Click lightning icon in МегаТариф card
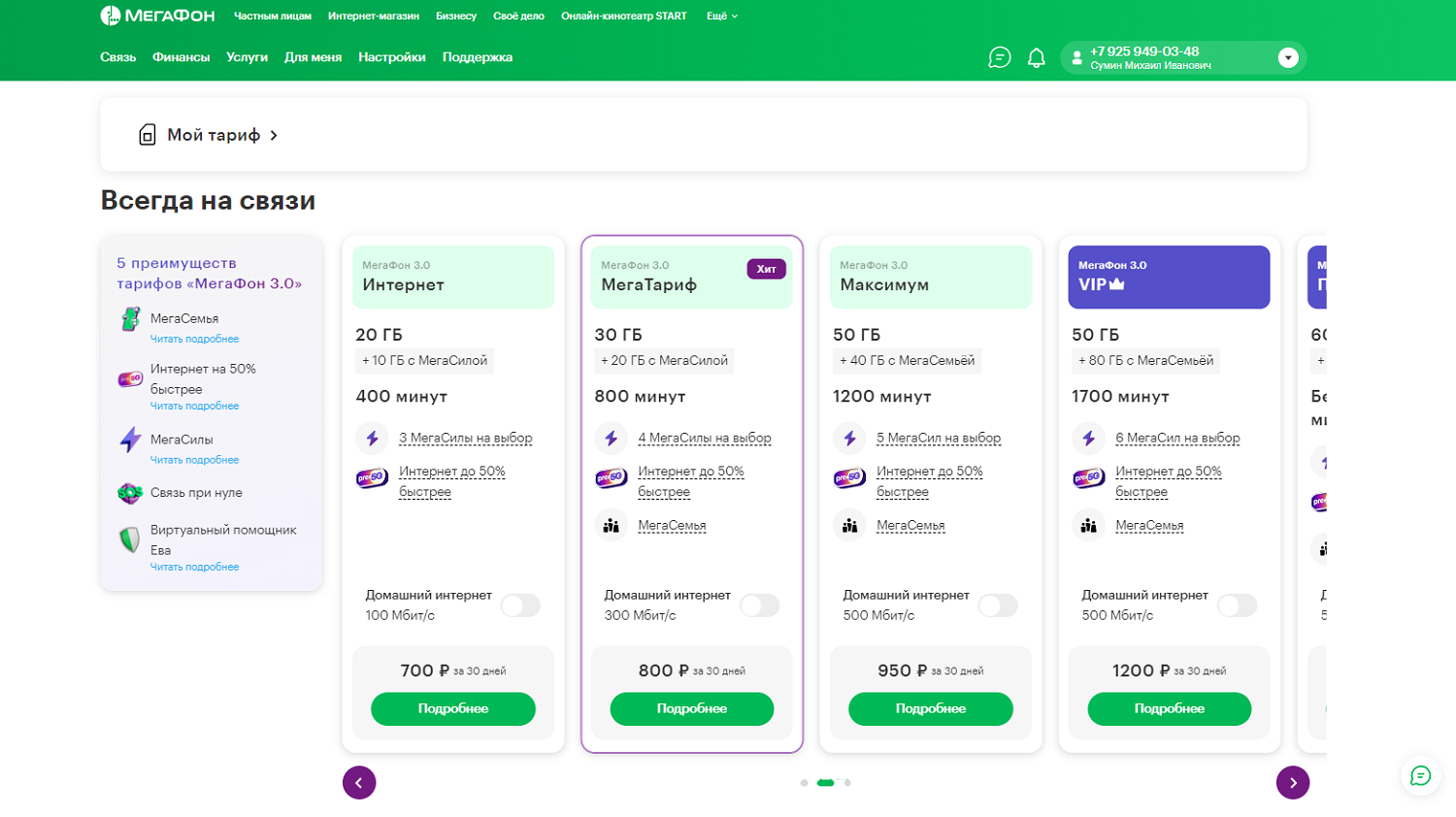The height and width of the screenshot is (817, 1456). pyautogui.click(x=611, y=439)
